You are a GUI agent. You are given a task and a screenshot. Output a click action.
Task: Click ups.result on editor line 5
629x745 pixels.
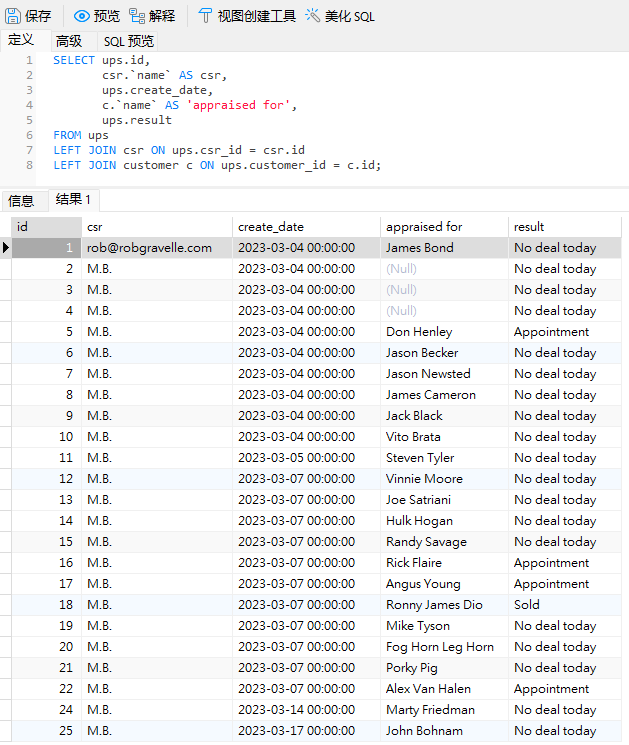pos(137,120)
